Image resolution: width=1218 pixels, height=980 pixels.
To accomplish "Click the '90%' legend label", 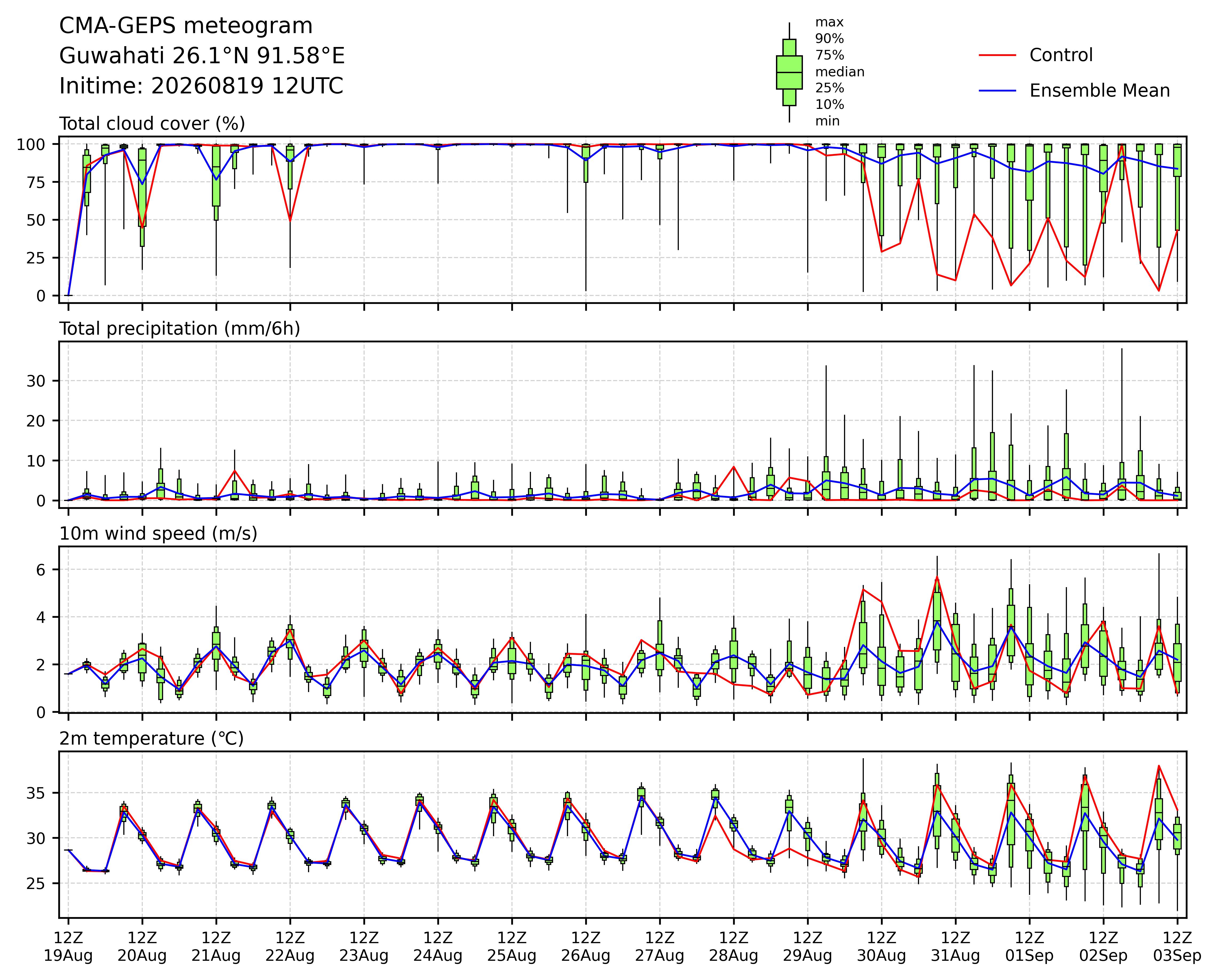I will point(829,39).
